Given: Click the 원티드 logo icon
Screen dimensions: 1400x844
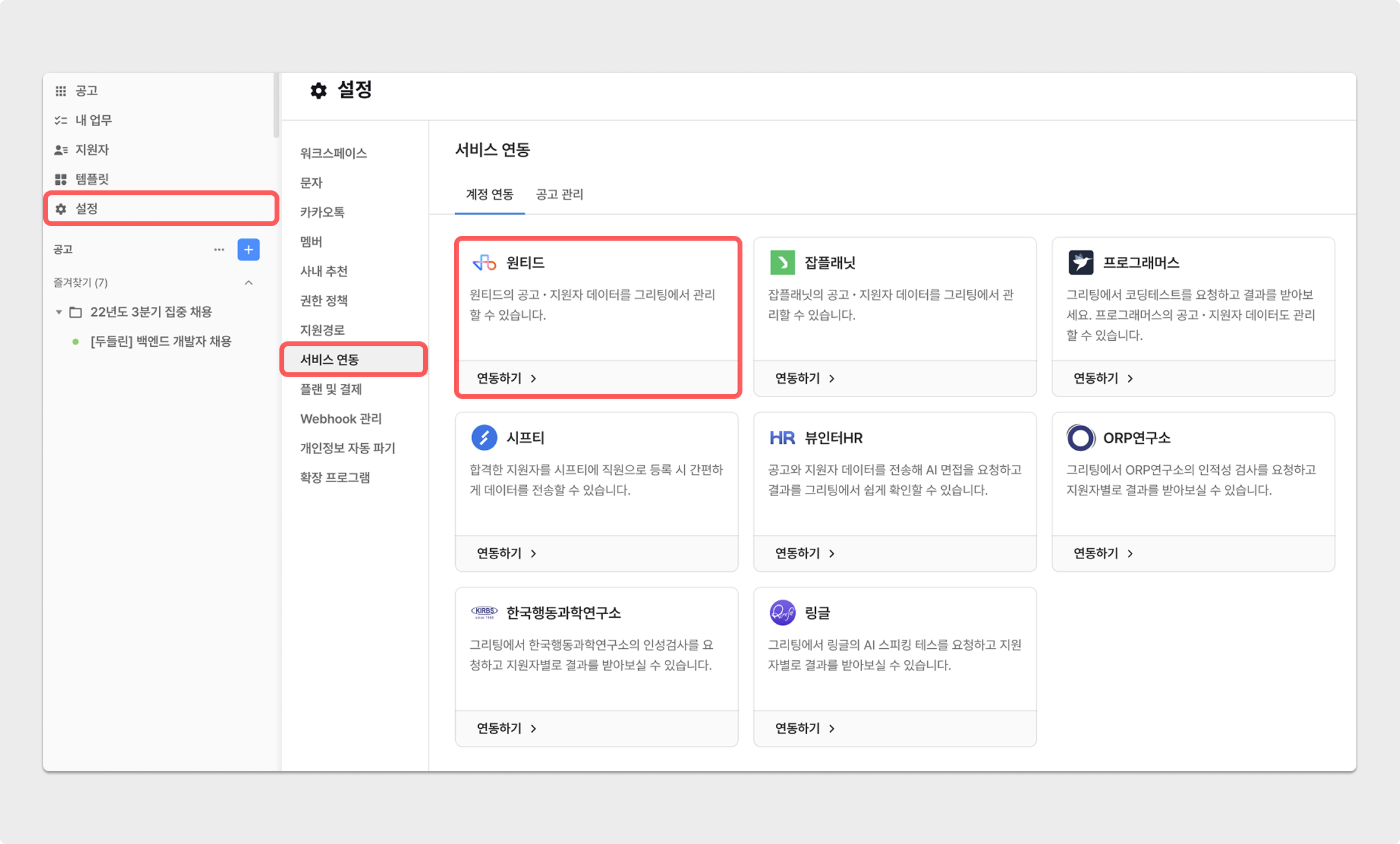Looking at the screenshot, I should click(x=484, y=263).
